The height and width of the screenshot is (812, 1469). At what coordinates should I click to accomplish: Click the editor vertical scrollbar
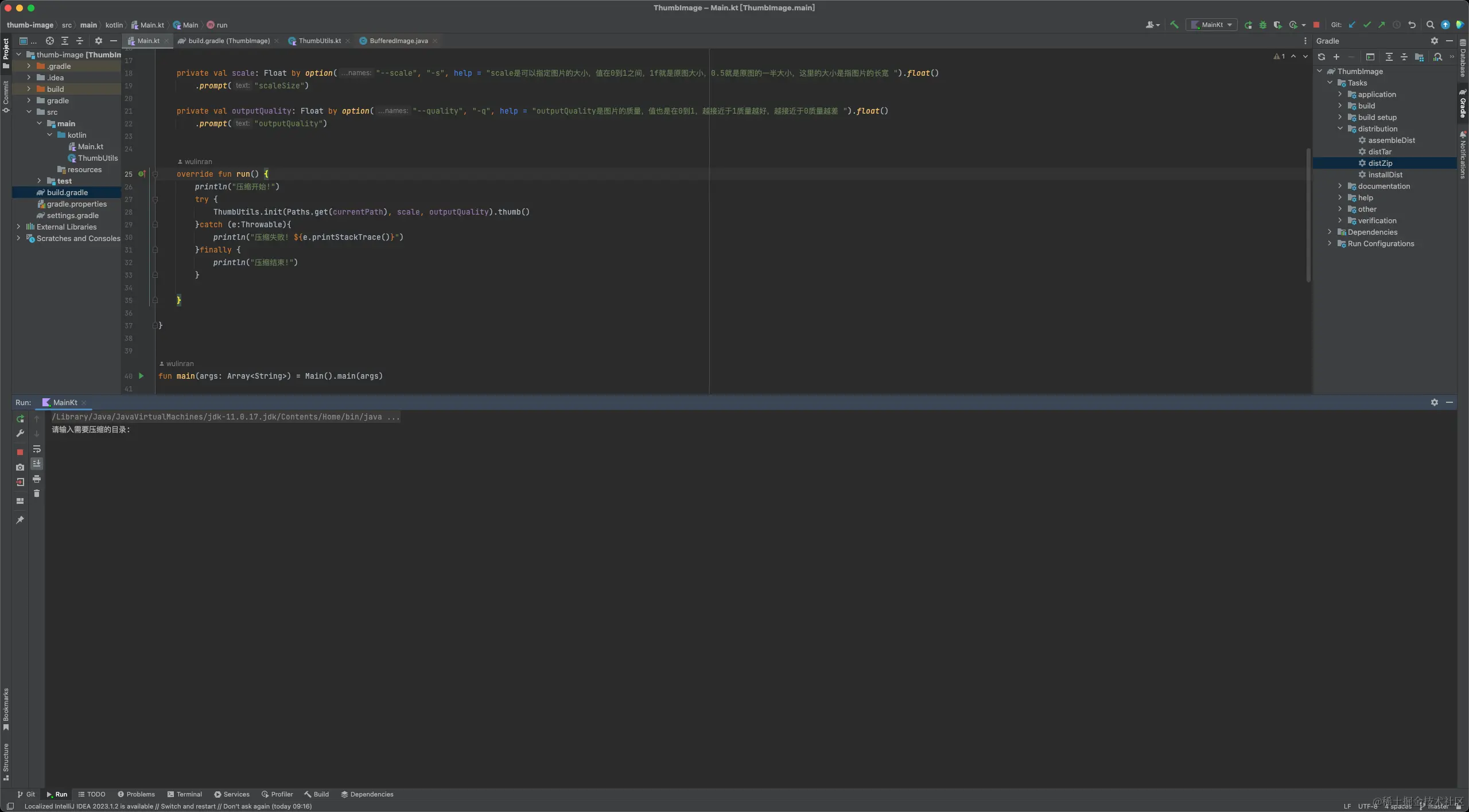tap(1308, 215)
